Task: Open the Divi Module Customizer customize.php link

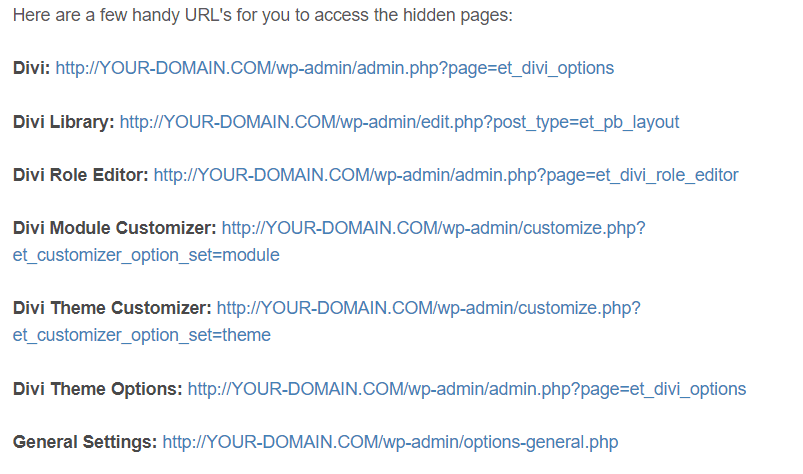Action: click(x=433, y=228)
